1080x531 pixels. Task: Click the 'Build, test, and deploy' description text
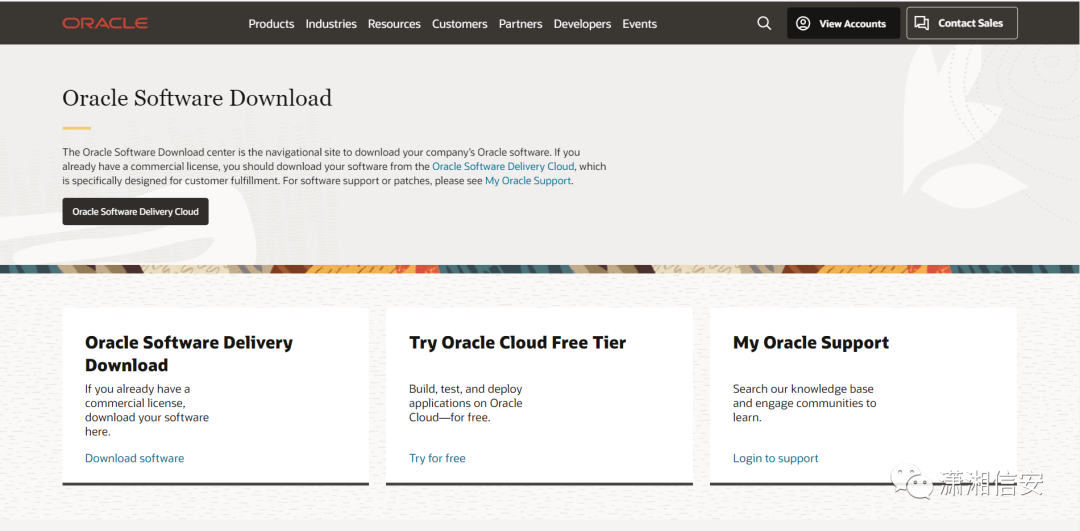466,403
